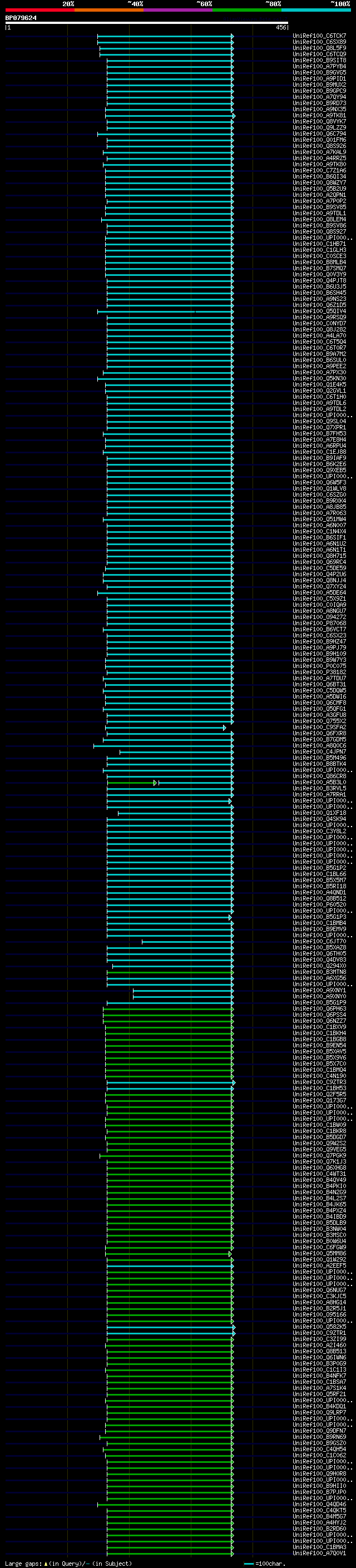Open hit UniRef100_Q8WZY7
356x1568 pixels.
coord(319,182)
